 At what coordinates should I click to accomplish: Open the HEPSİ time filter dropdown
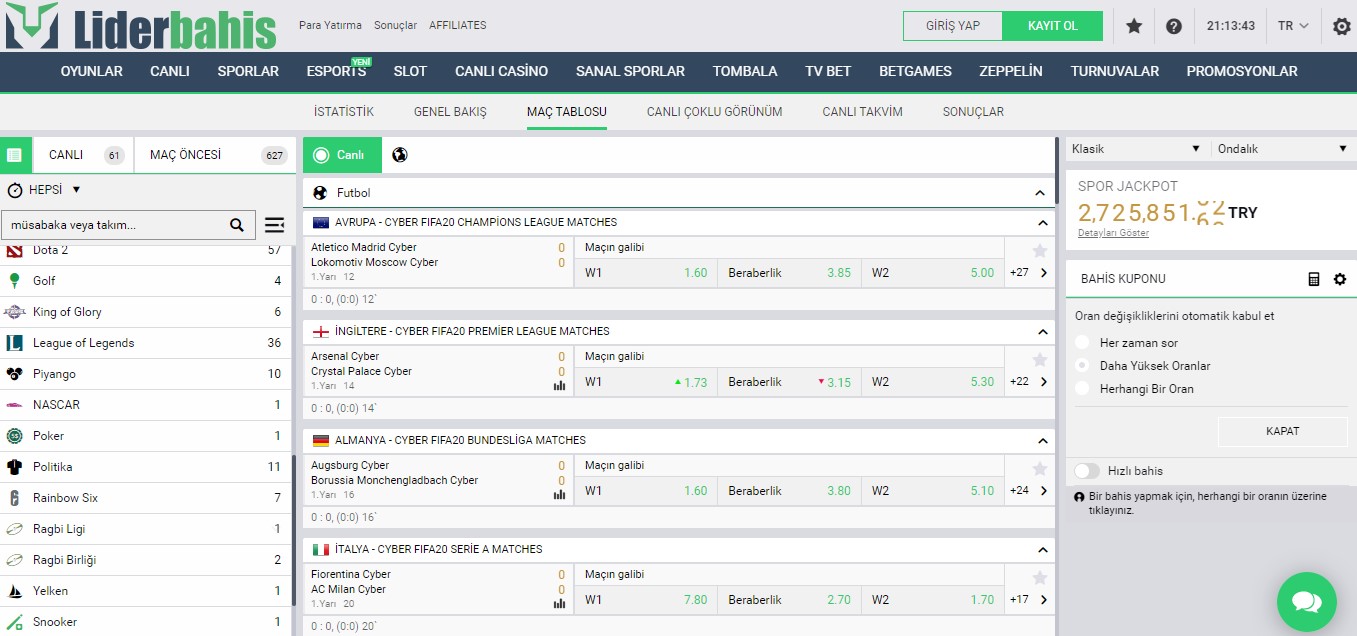(x=44, y=190)
